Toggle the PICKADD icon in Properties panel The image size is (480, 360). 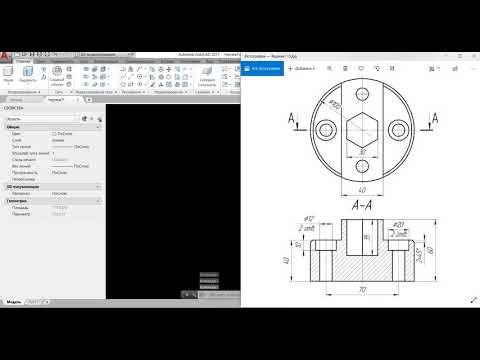click(x=84, y=119)
